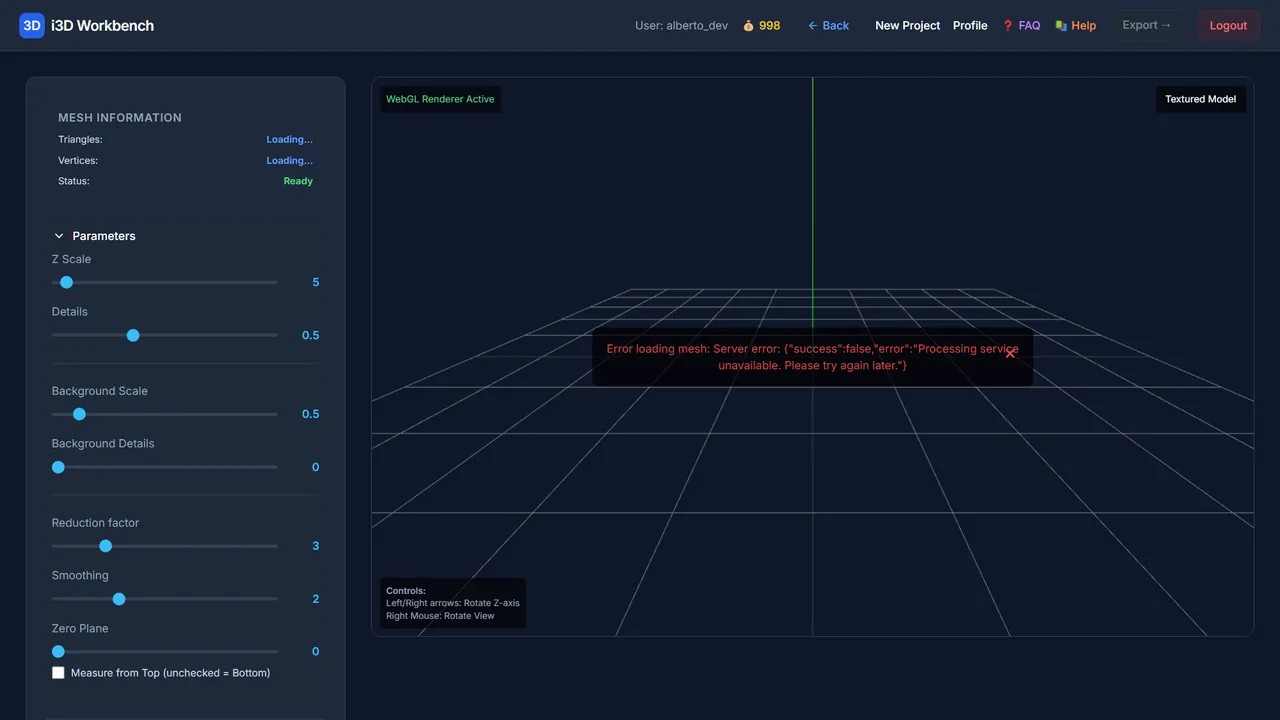Dismiss the error message with the X
The width and height of the screenshot is (1280, 720).
[x=1010, y=353]
